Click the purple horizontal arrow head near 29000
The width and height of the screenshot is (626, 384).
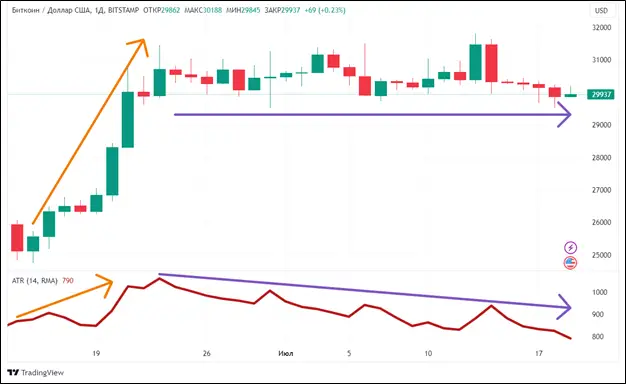[565, 115]
